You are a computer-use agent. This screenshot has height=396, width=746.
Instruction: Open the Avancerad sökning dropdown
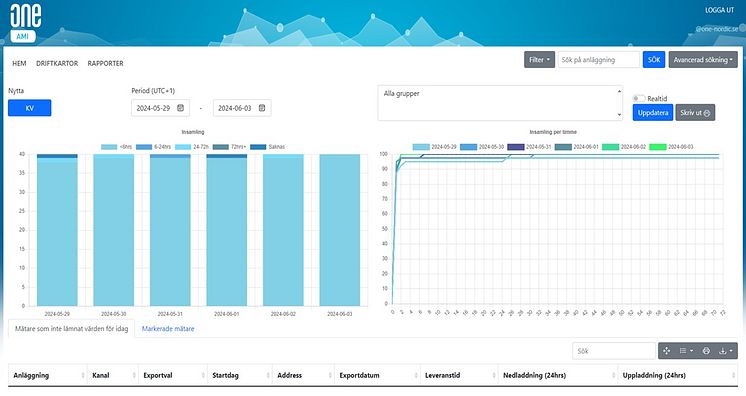pyautogui.click(x=703, y=60)
